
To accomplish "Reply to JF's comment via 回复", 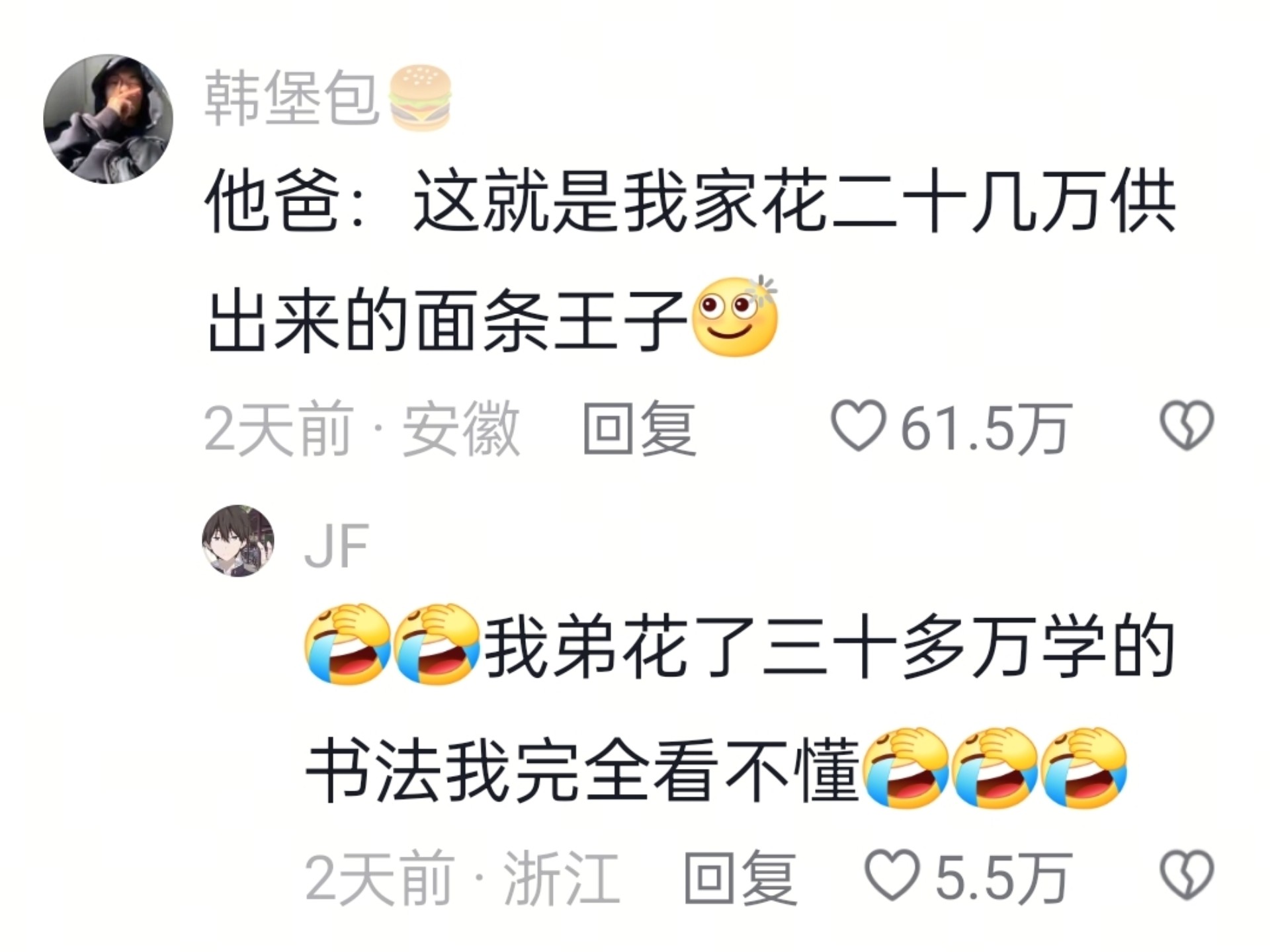I will click(x=740, y=877).
